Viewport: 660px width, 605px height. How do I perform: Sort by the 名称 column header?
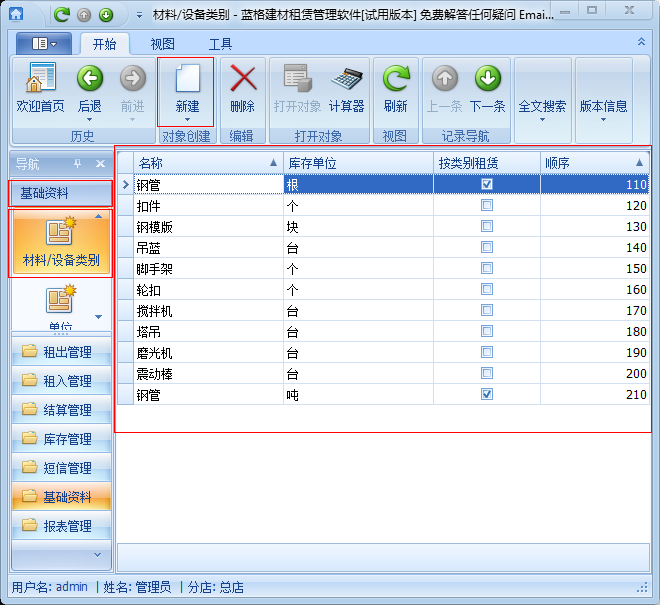click(208, 163)
